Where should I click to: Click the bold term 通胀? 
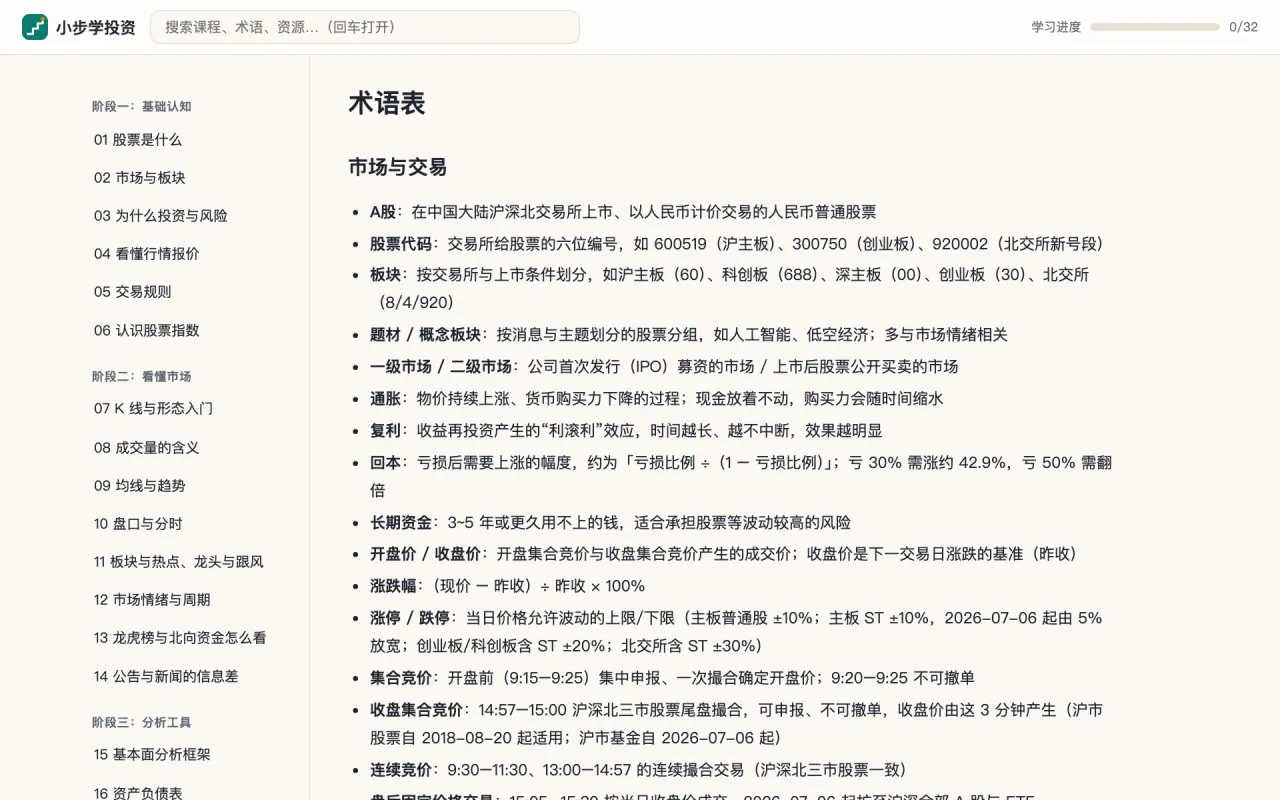[386, 399]
